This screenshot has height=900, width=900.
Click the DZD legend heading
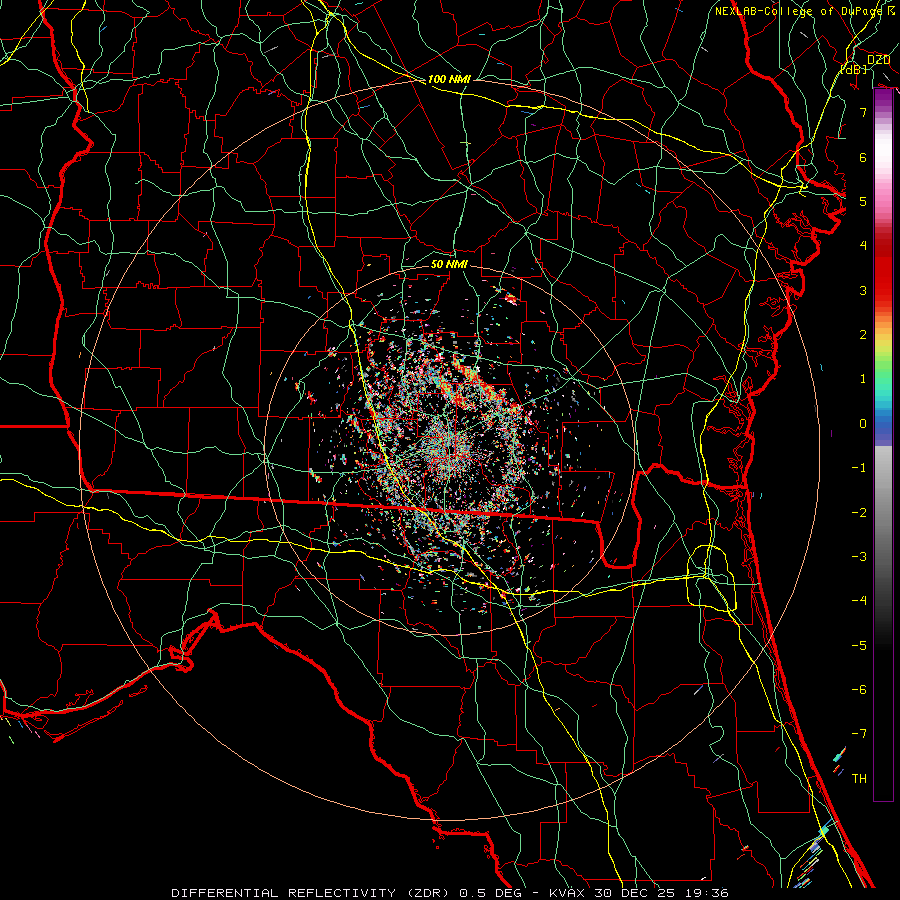[x=878, y=60]
